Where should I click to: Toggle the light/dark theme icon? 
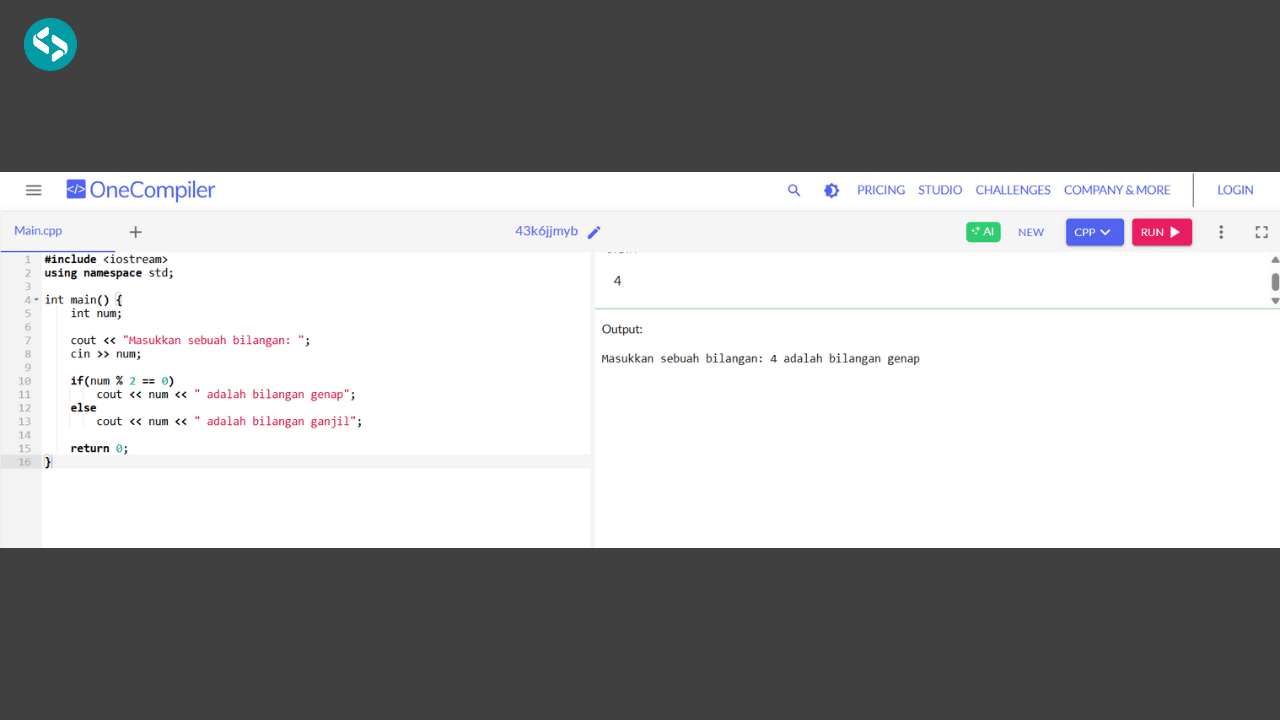pyautogui.click(x=831, y=190)
